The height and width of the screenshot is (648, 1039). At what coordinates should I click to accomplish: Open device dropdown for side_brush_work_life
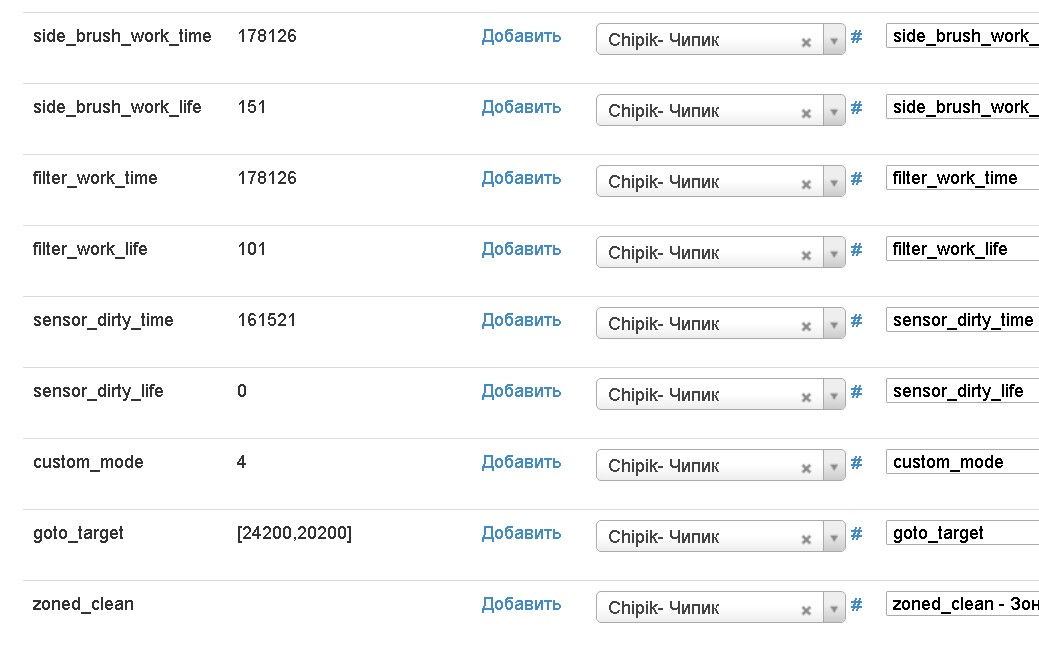(834, 111)
